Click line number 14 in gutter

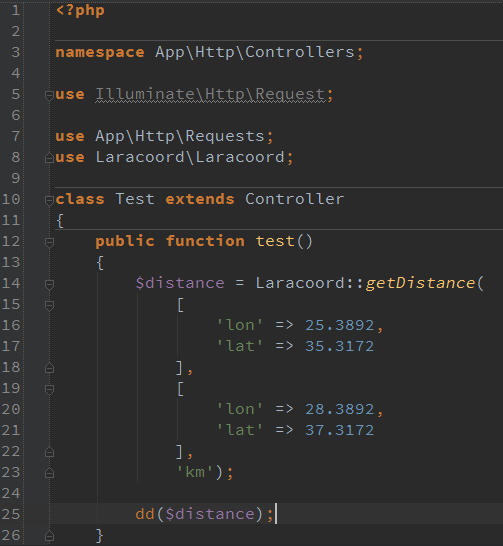[x=11, y=283]
